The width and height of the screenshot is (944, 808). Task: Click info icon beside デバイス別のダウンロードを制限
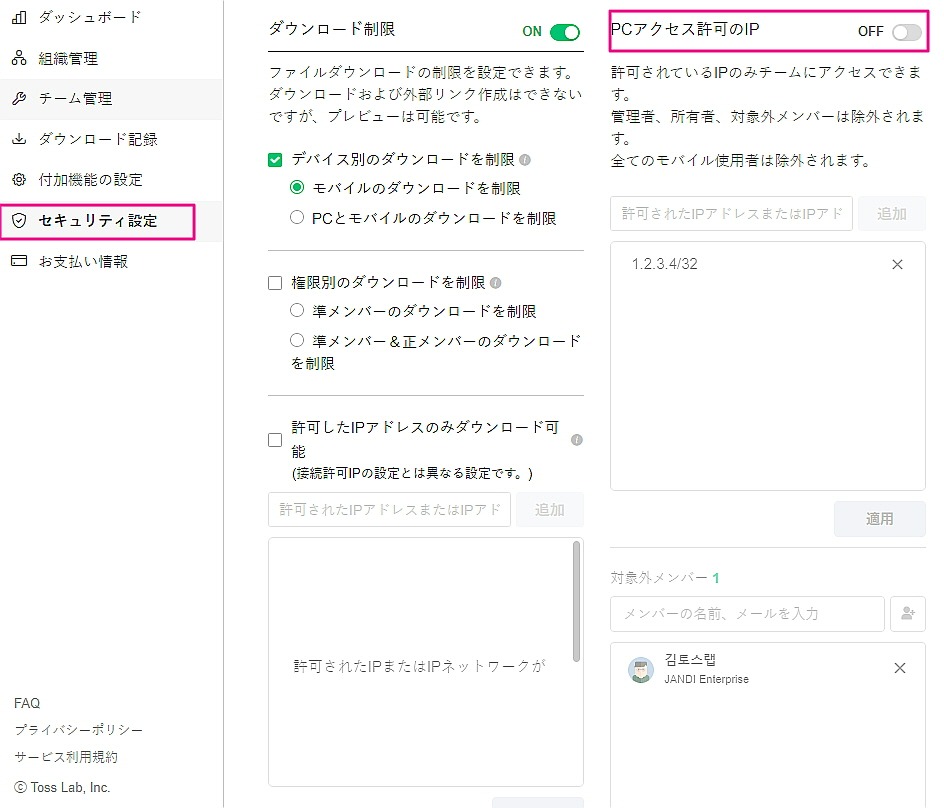pos(525,160)
